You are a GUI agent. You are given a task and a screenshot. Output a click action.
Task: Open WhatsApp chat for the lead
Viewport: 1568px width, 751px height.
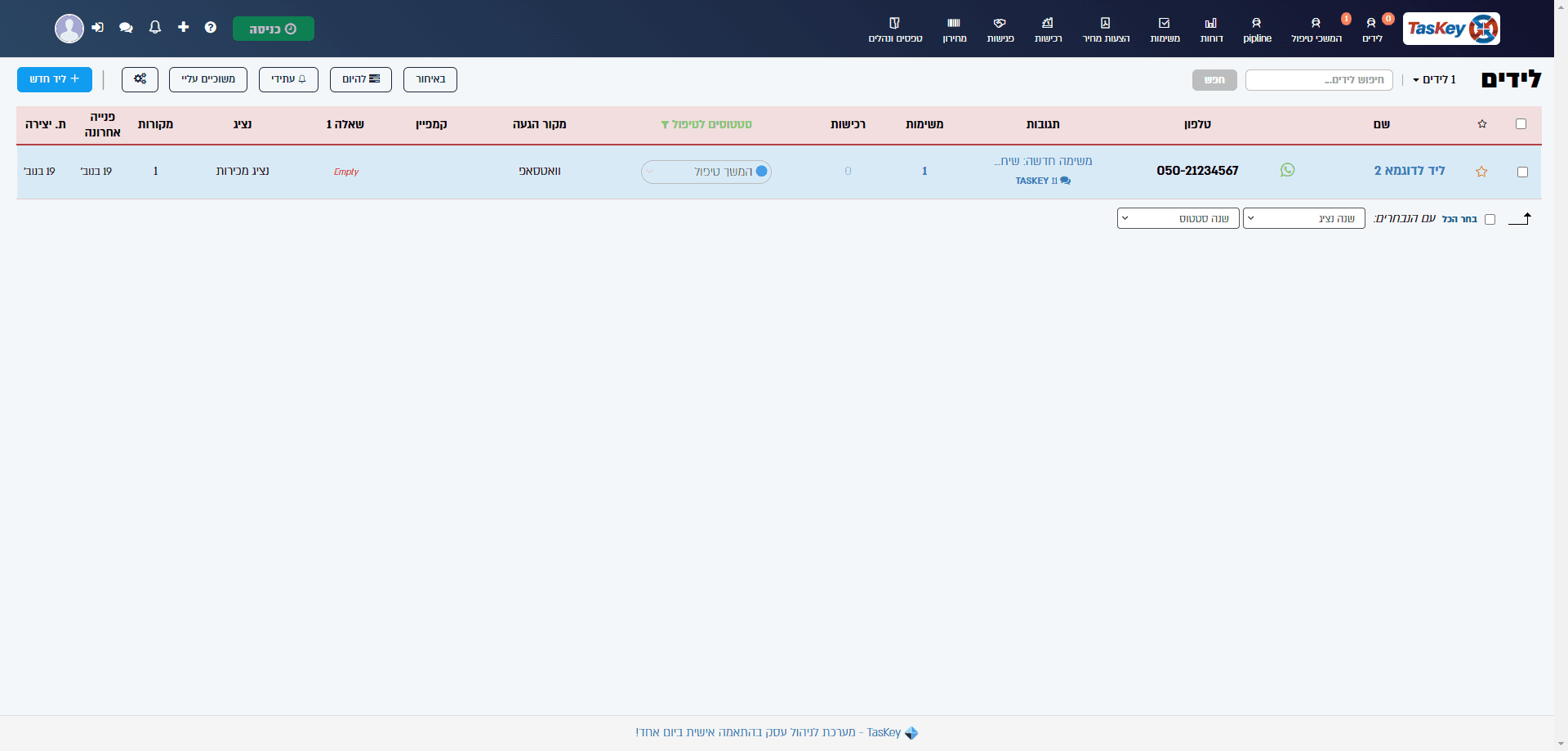[x=1287, y=170]
